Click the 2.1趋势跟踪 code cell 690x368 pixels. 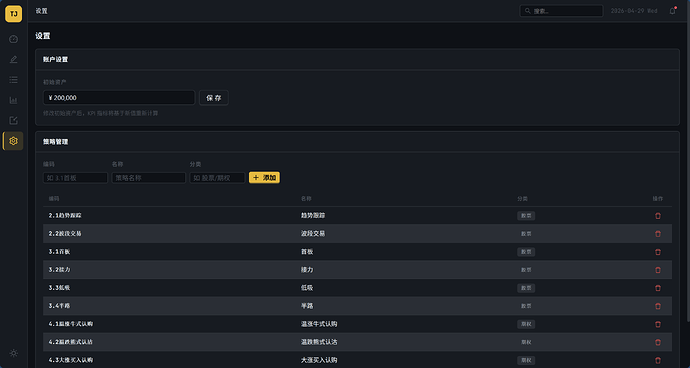(x=65, y=216)
